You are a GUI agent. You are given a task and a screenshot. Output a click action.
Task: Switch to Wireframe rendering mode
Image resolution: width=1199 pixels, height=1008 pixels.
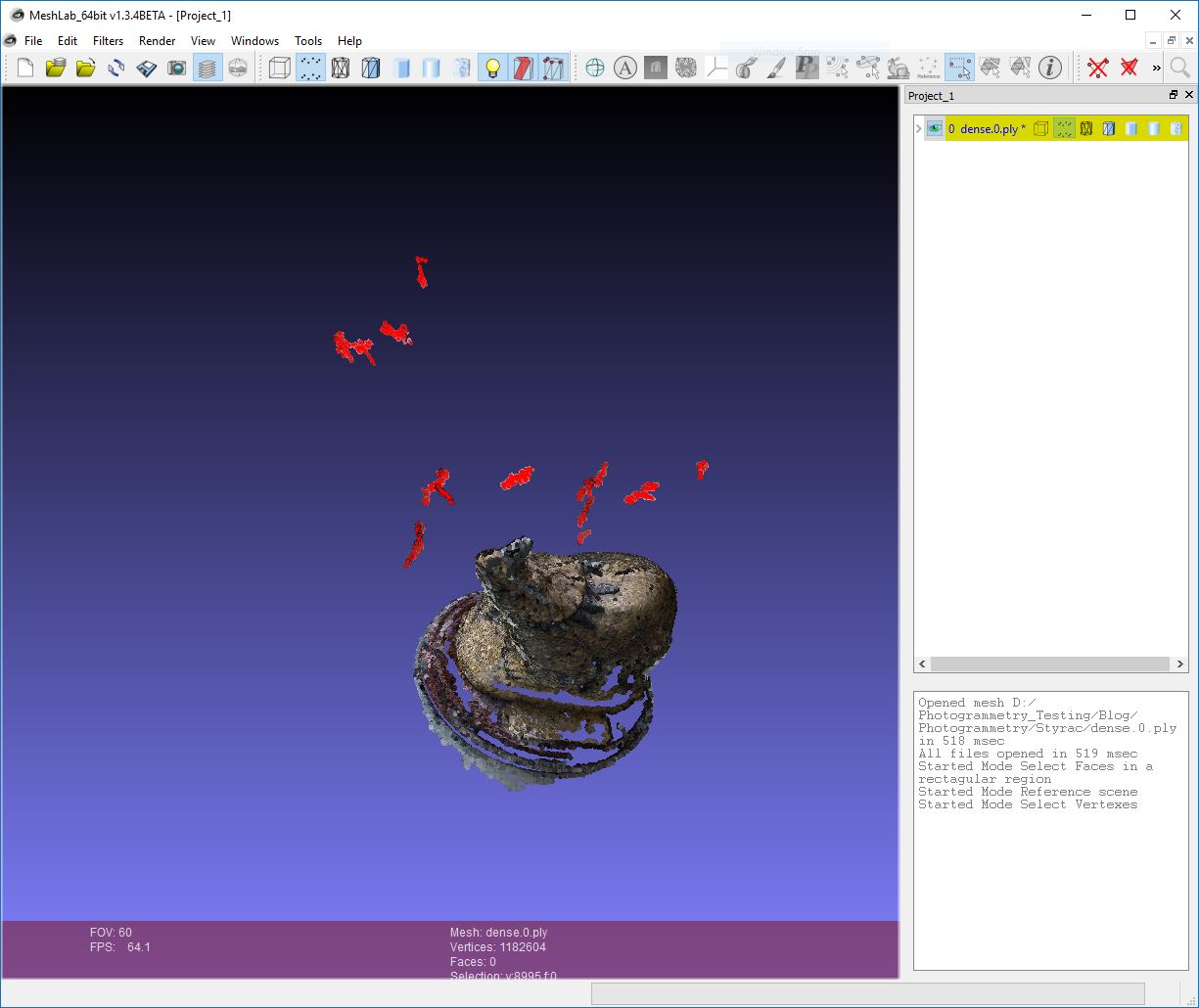[342, 67]
